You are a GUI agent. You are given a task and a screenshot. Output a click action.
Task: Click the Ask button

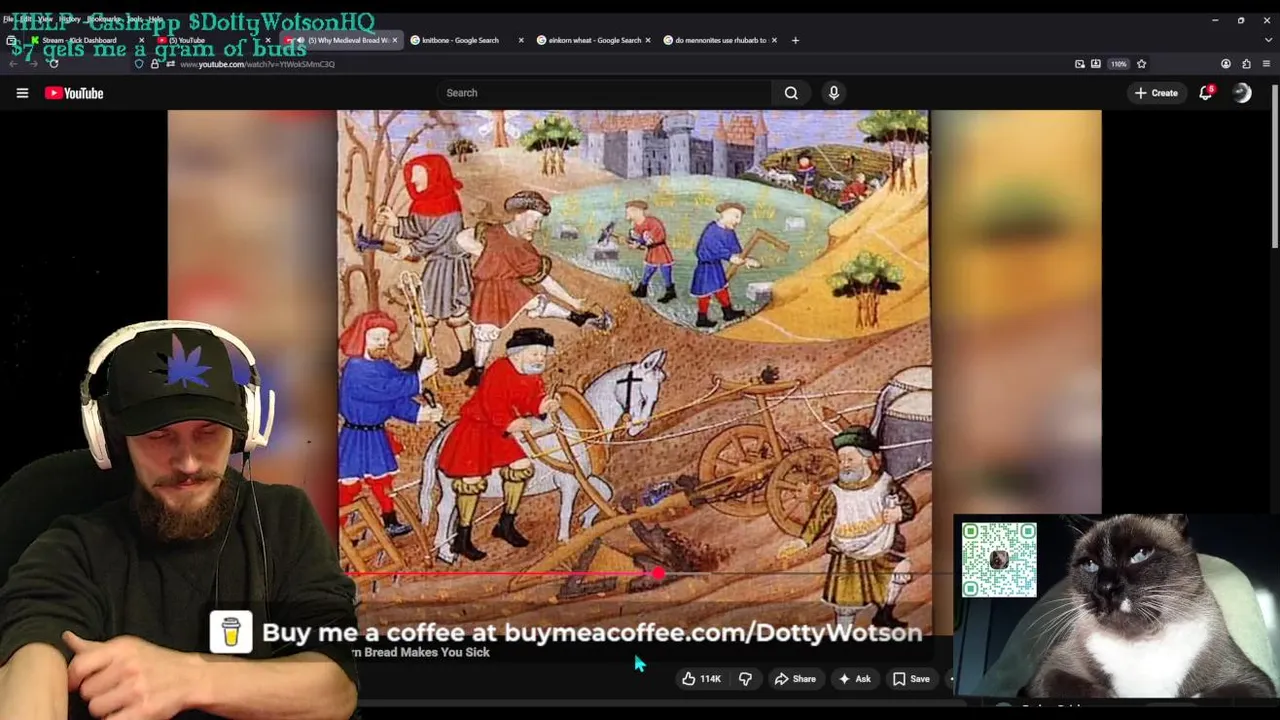[854, 679]
